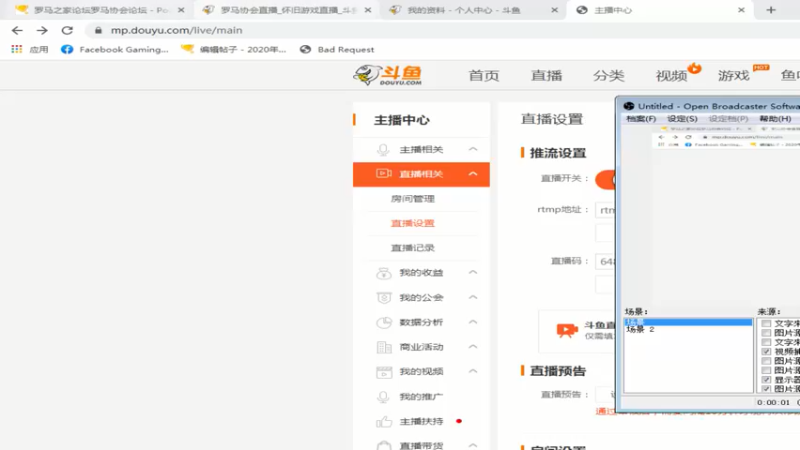The height and width of the screenshot is (450, 800).
Task: Open the Facebook Gaming bookmark
Action: coord(114,49)
